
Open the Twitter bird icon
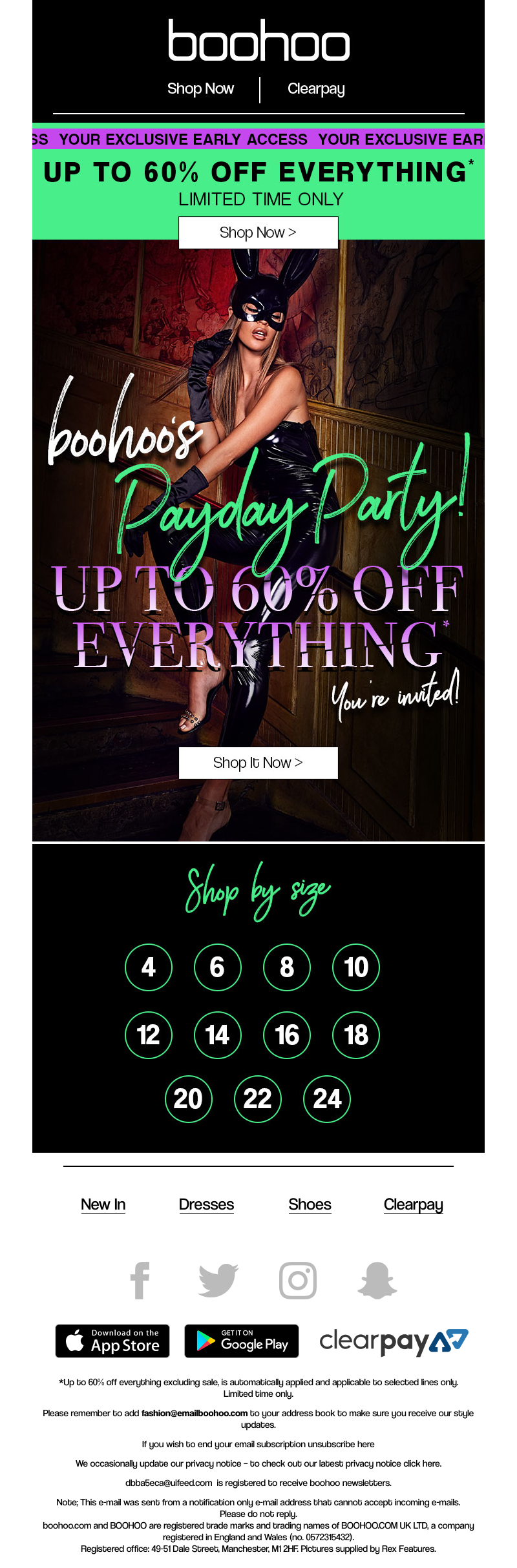click(x=218, y=1280)
